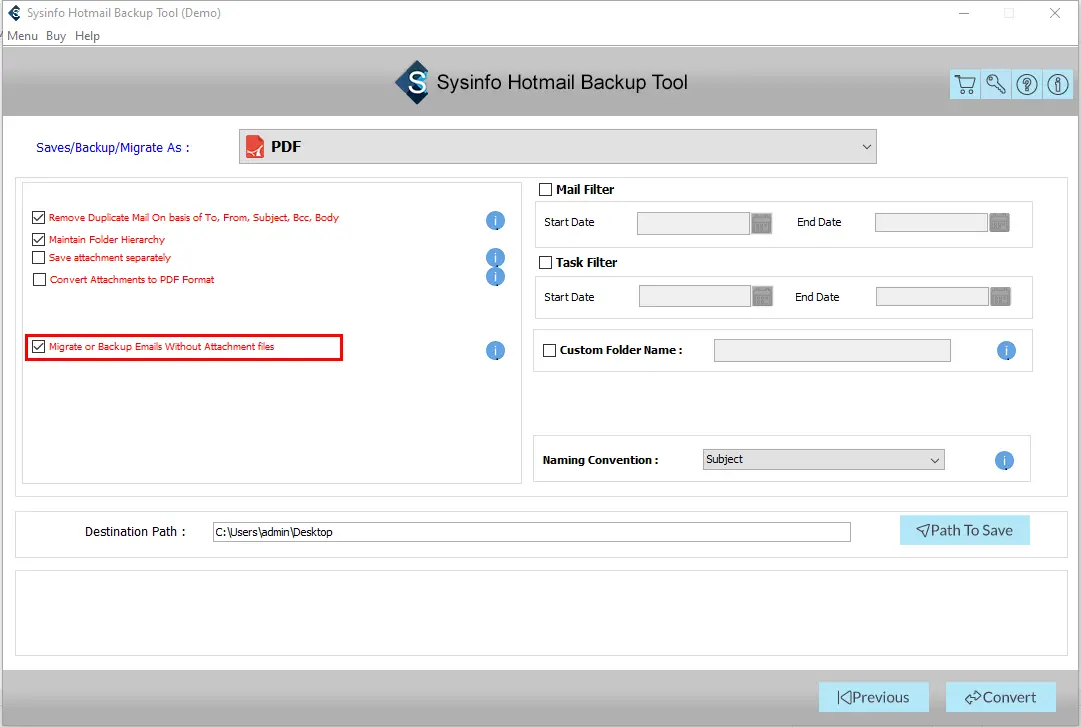Click info icon beside Custom Folder Name
This screenshot has width=1081, height=727.
(1006, 351)
